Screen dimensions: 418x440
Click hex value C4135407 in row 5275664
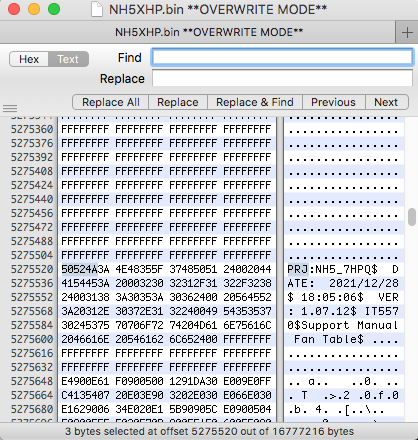tap(85, 395)
